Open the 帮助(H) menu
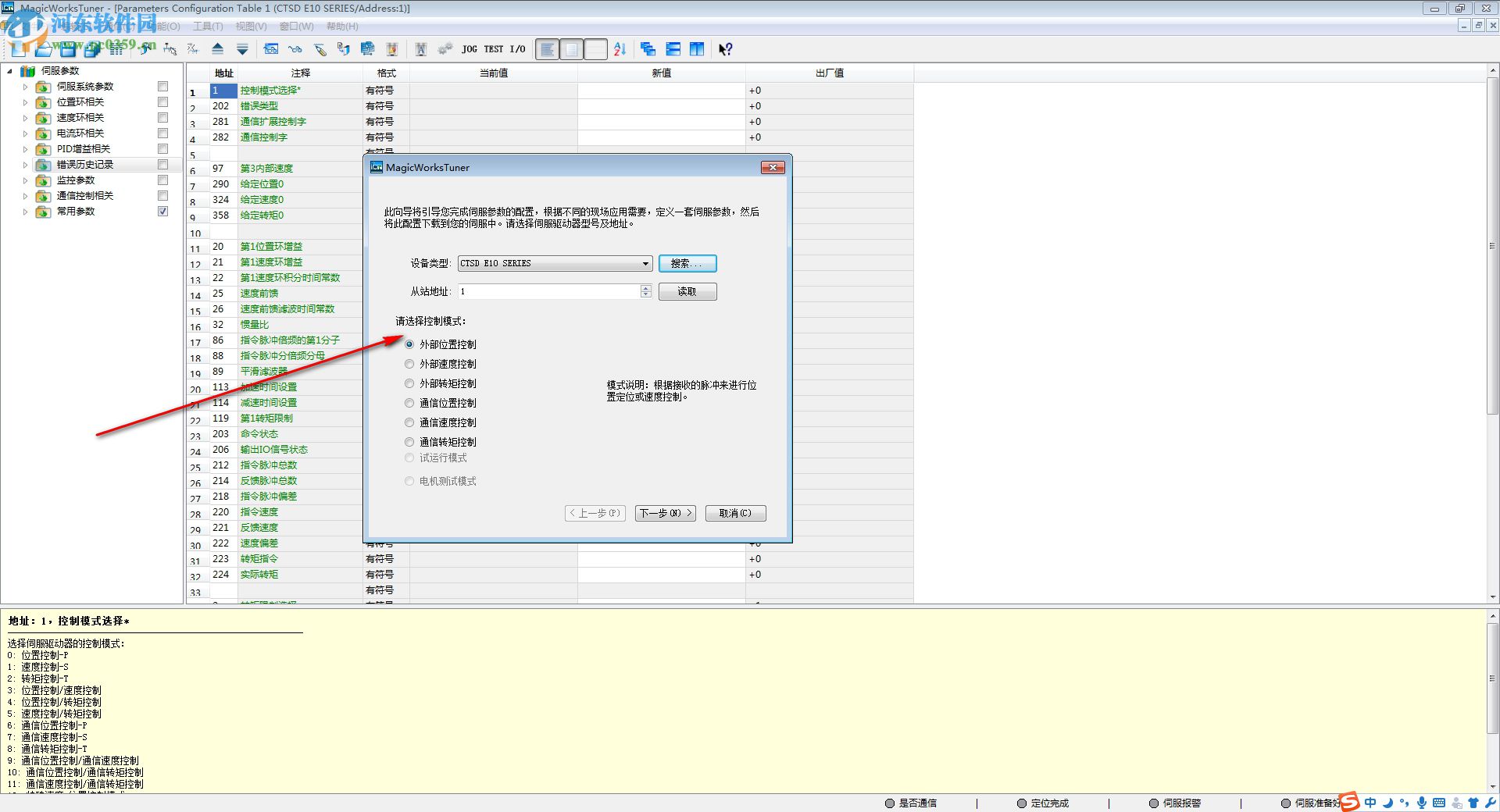1500x812 pixels. 342,27
